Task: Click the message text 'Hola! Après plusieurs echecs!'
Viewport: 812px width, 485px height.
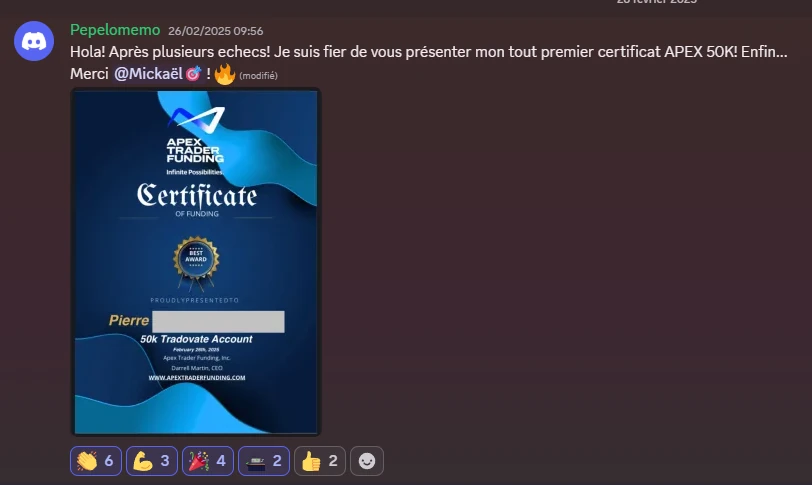Action: [170, 52]
